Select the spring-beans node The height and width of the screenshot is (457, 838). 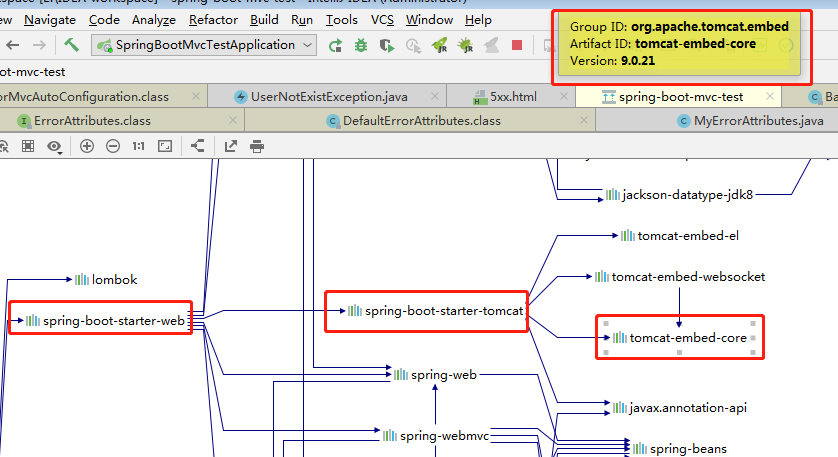click(680, 448)
